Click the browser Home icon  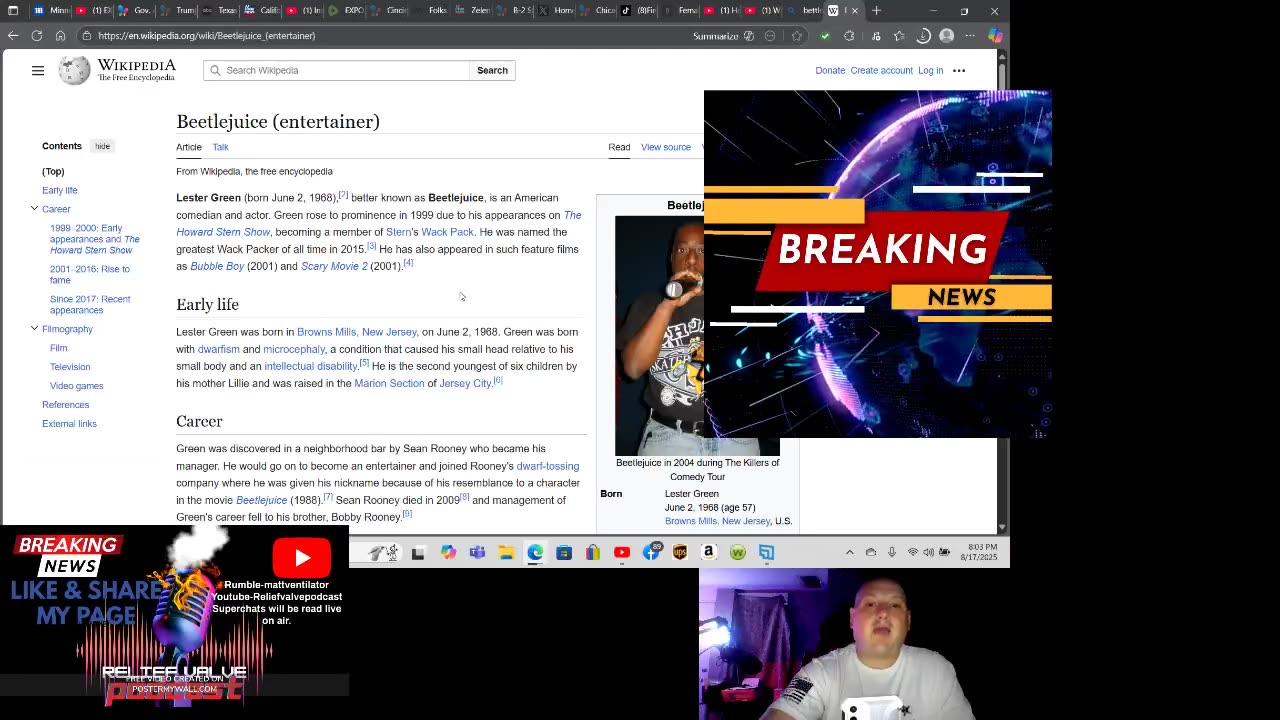[x=60, y=35]
